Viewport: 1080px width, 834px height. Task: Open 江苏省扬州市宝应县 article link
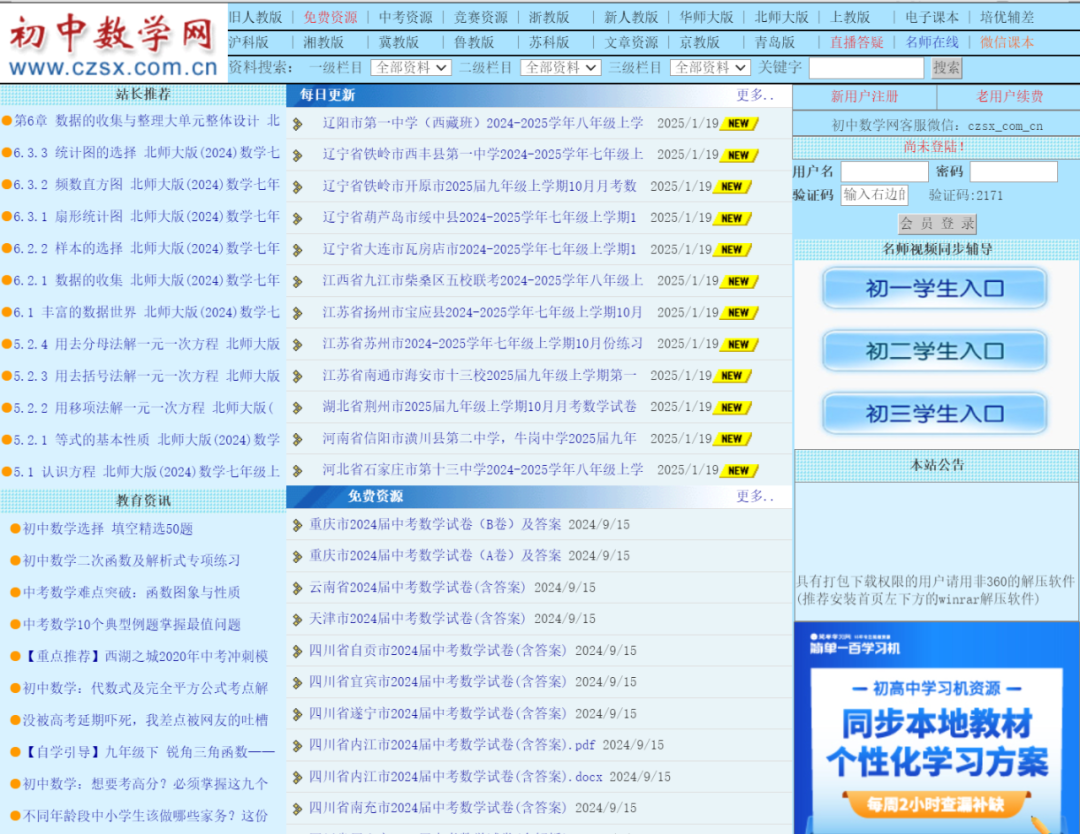(483, 313)
